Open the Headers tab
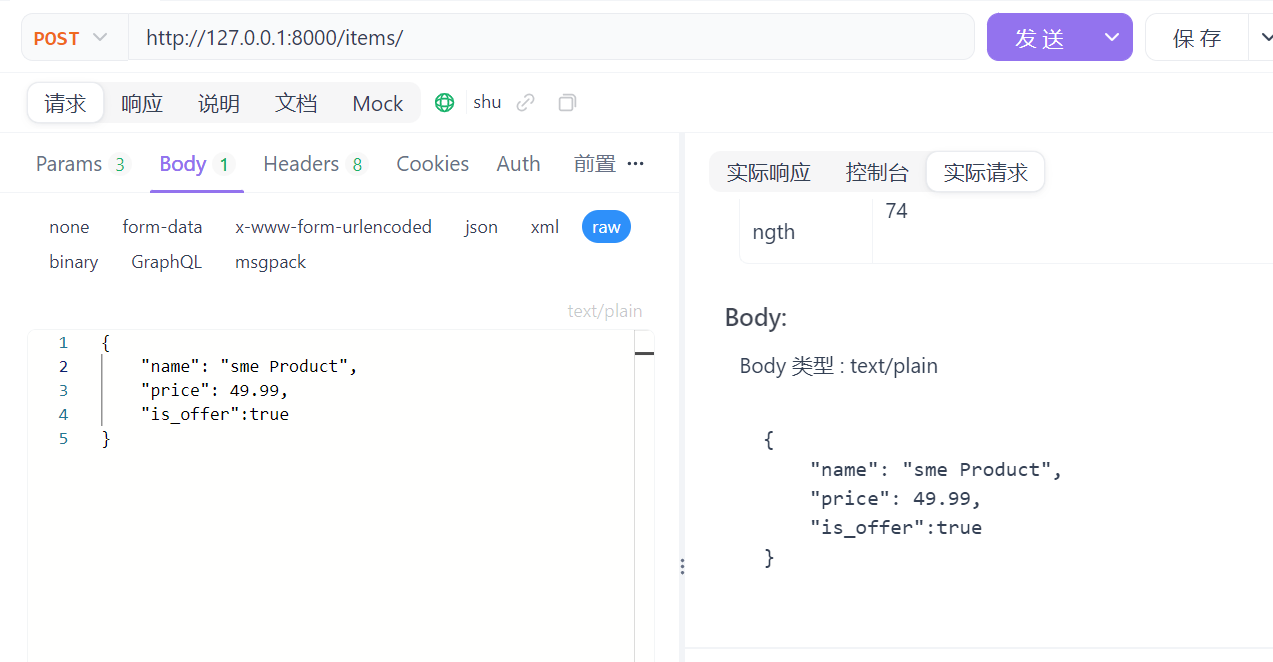The height and width of the screenshot is (662, 1273). [x=315, y=164]
